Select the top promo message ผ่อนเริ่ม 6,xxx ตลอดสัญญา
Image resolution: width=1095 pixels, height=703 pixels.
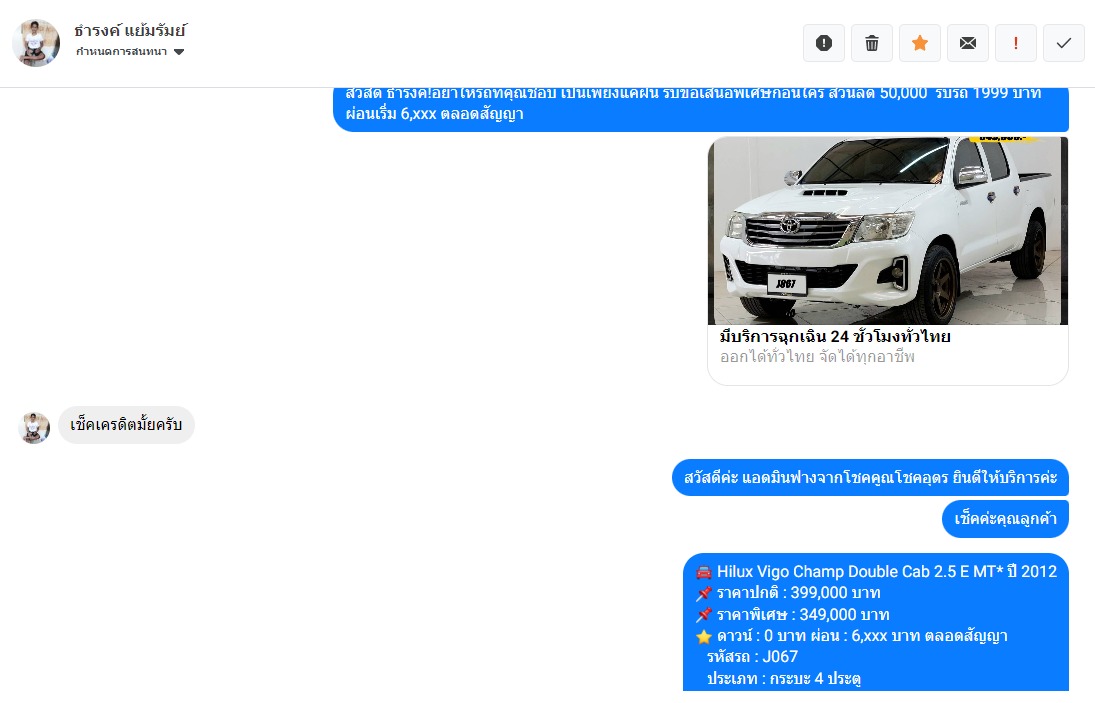coord(700,109)
